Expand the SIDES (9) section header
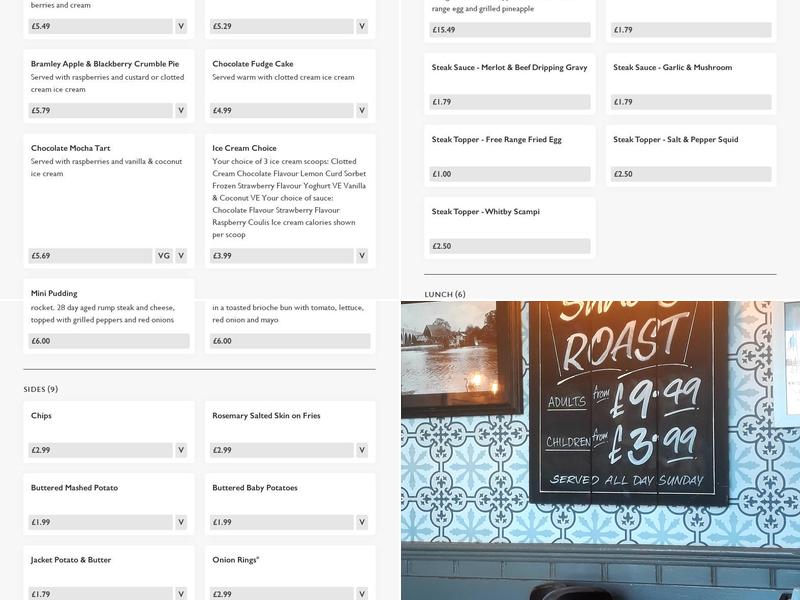The width and height of the screenshot is (800, 600). pos(41,389)
